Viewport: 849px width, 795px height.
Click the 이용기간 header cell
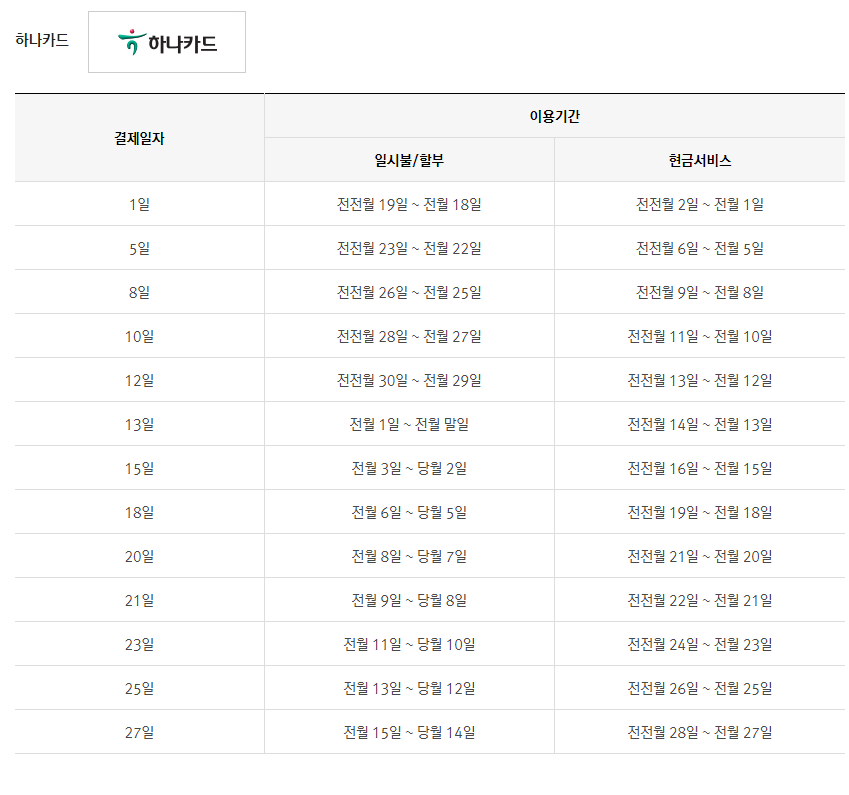(554, 116)
